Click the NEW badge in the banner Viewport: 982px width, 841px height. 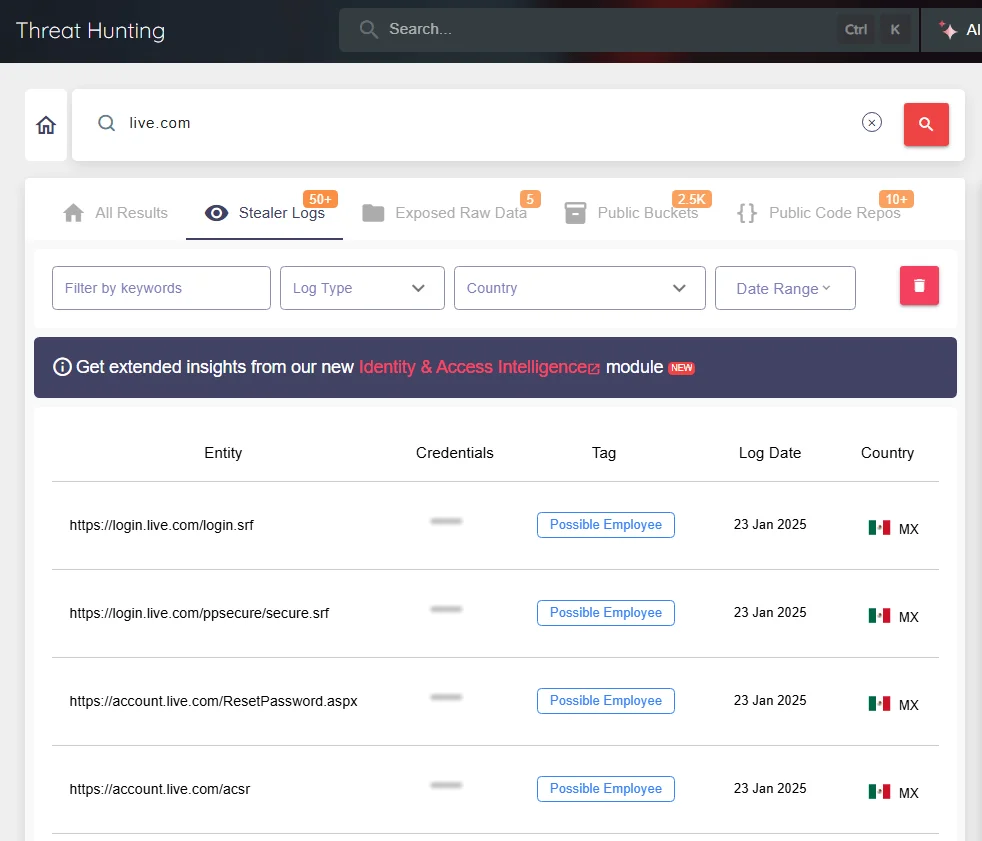(x=681, y=368)
